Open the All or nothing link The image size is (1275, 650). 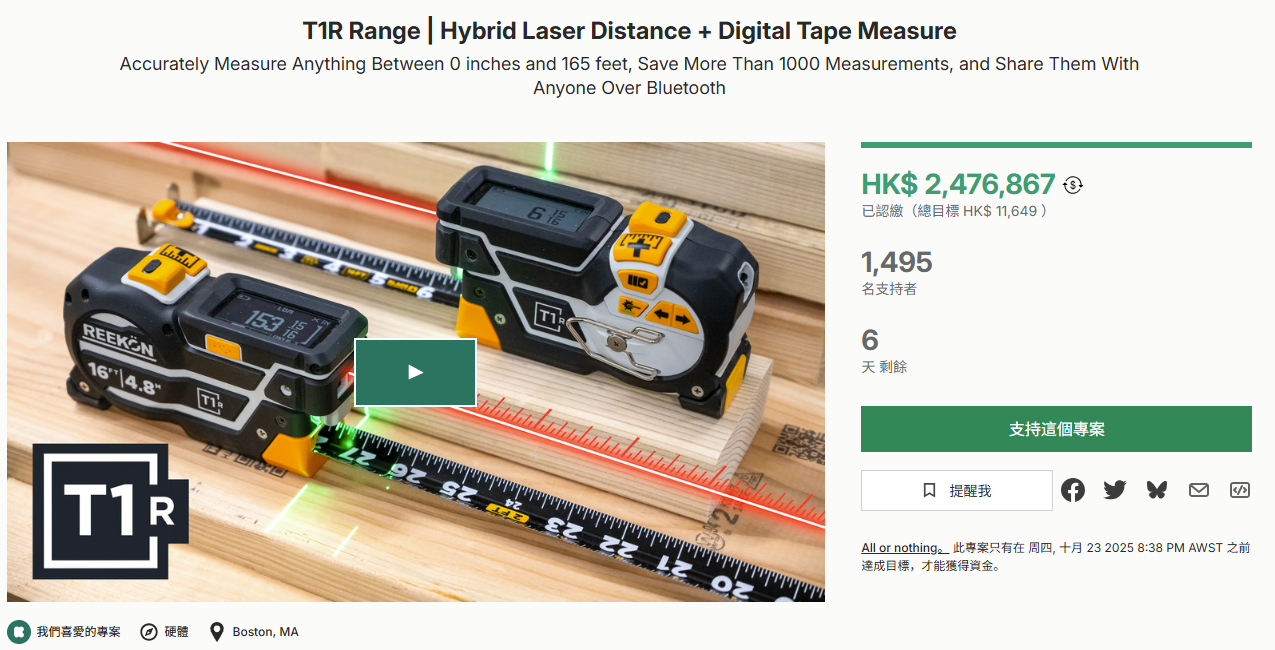point(904,548)
